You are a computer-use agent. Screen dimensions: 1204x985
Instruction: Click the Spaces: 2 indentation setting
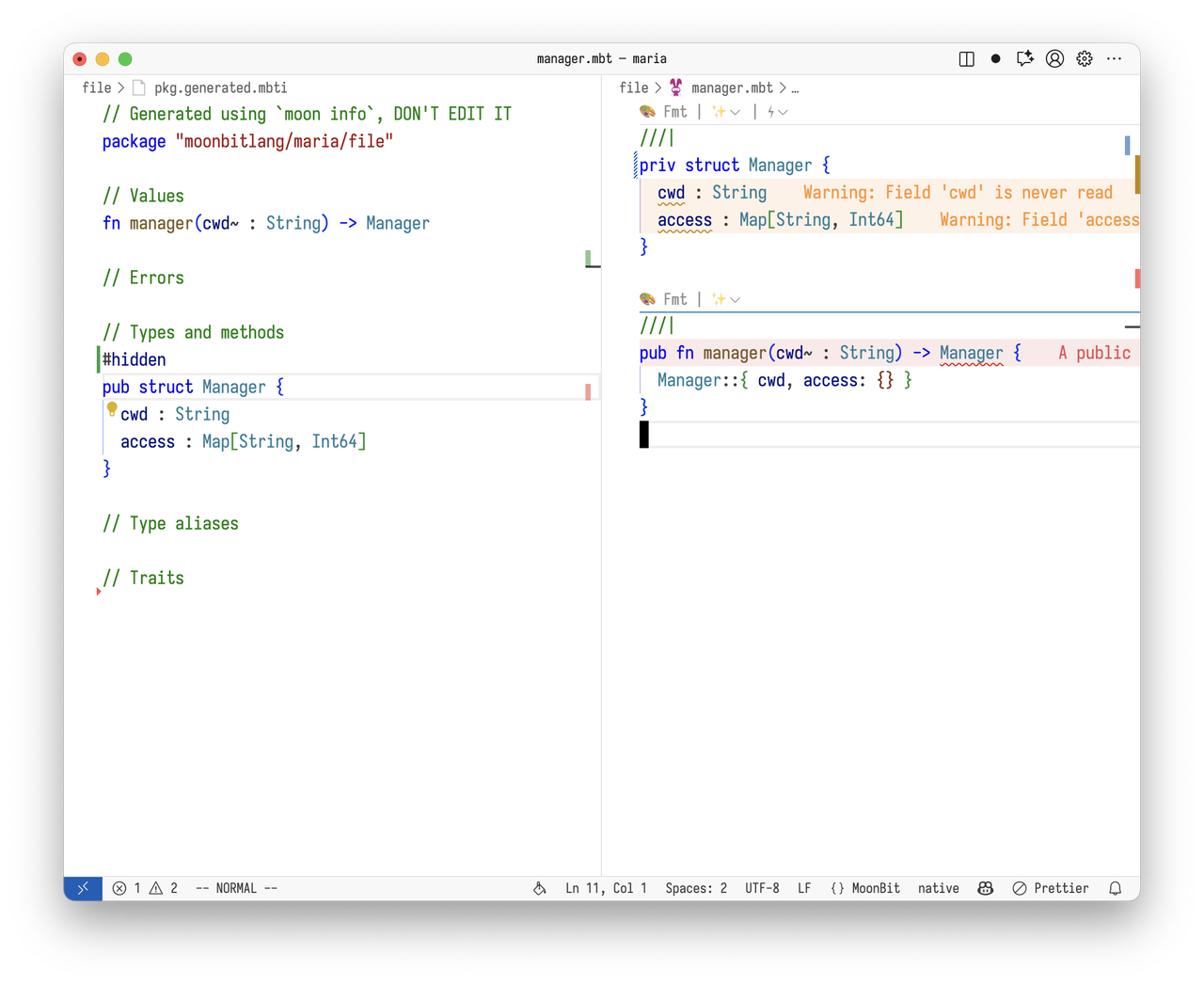696,888
